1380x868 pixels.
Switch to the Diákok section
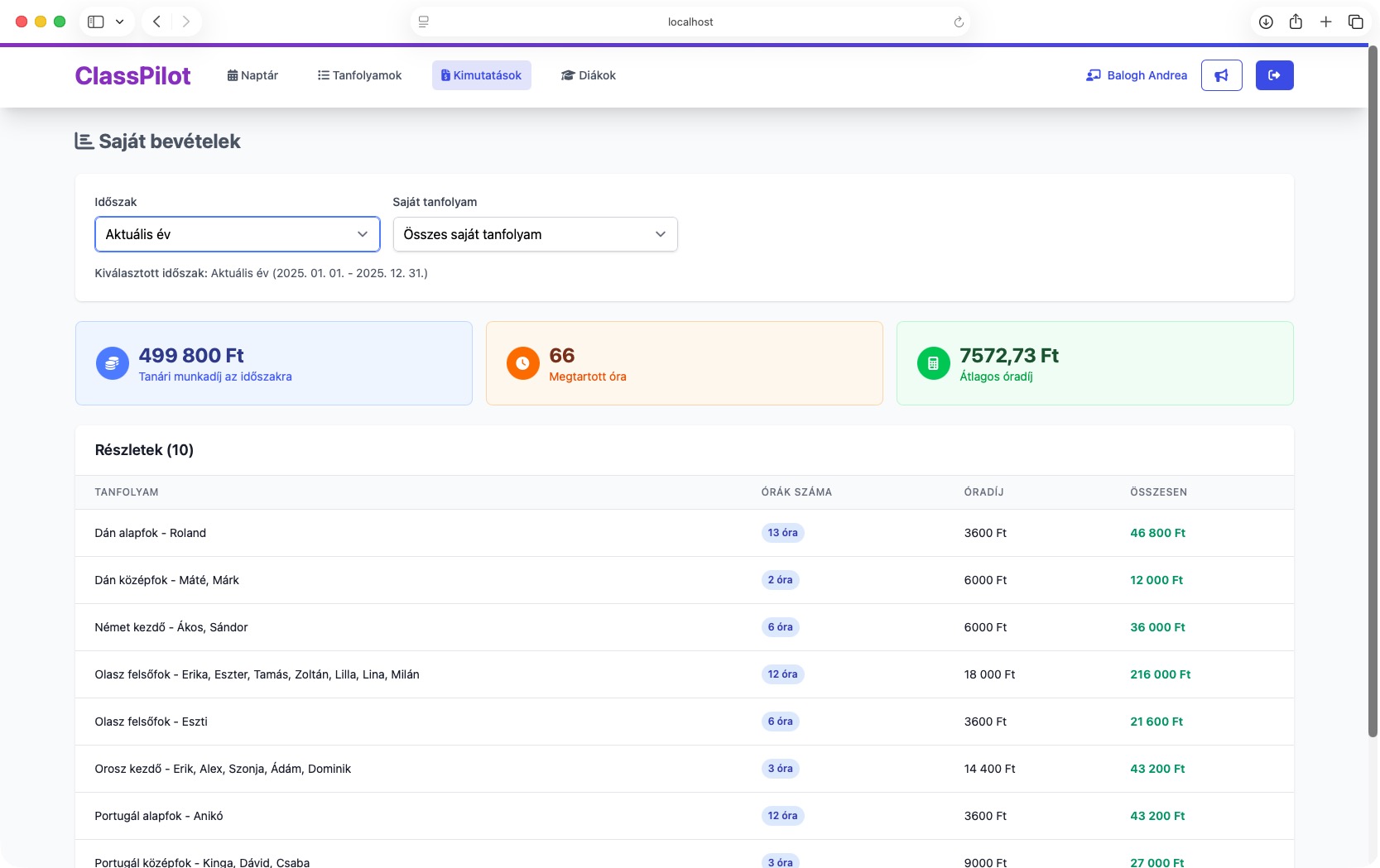tap(588, 75)
